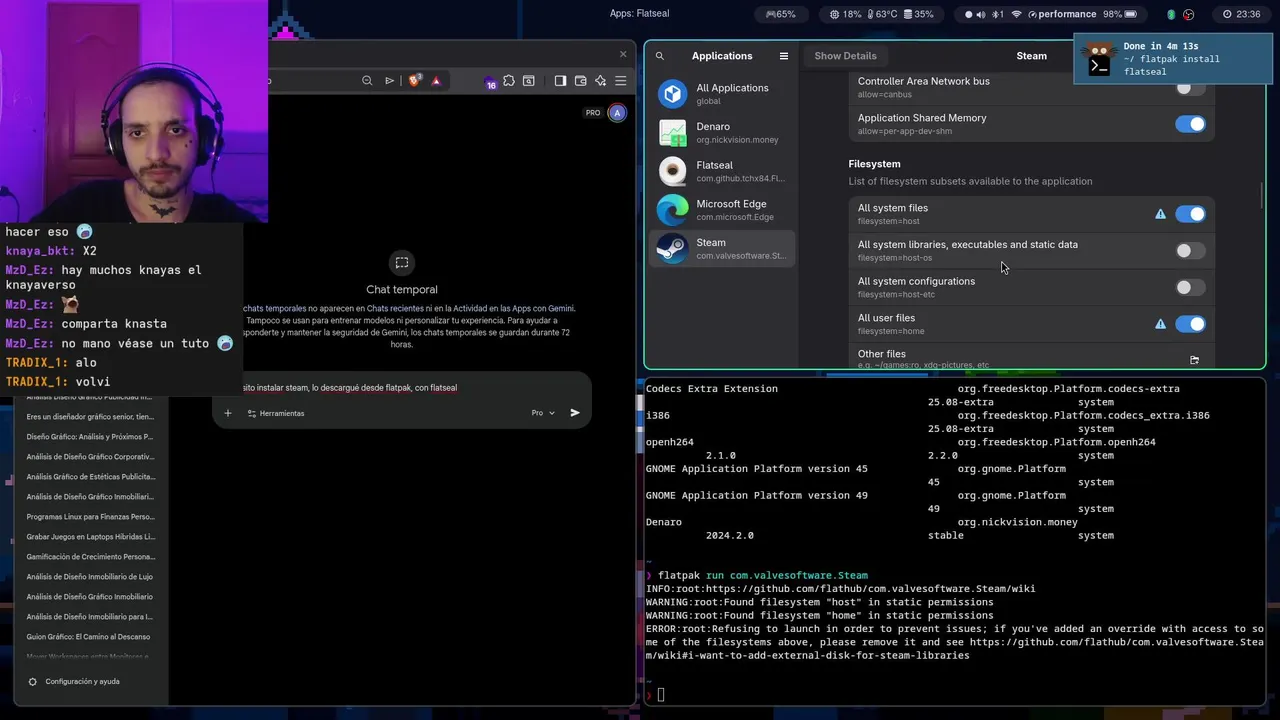Open chat Gamificación de Crecimiento Persona
Image resolution: width=1280 pixels, height=720 pixels.
[x=90, y=557]
